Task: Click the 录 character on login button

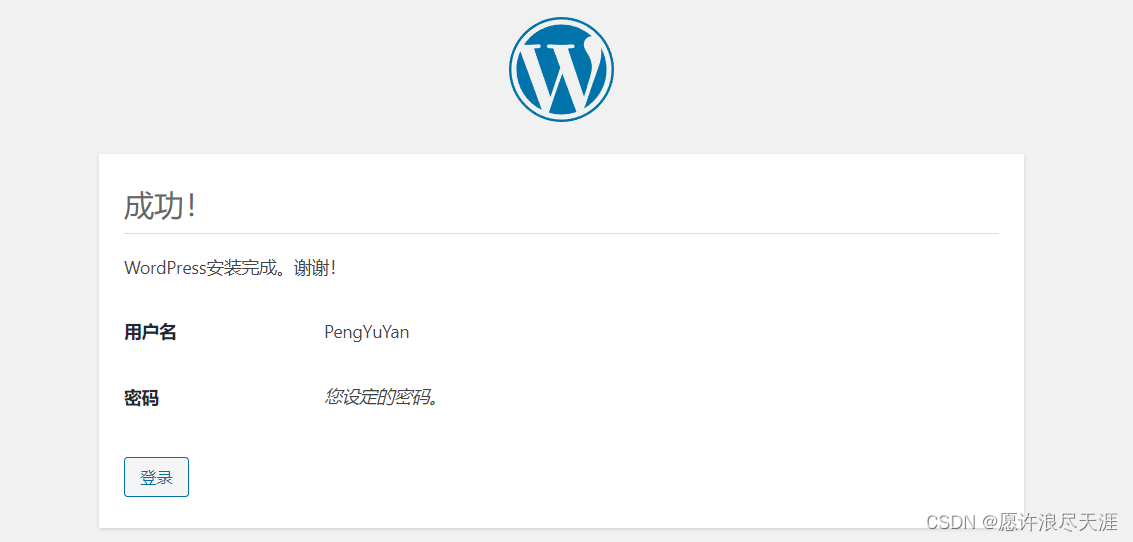Action: point(165,478)
